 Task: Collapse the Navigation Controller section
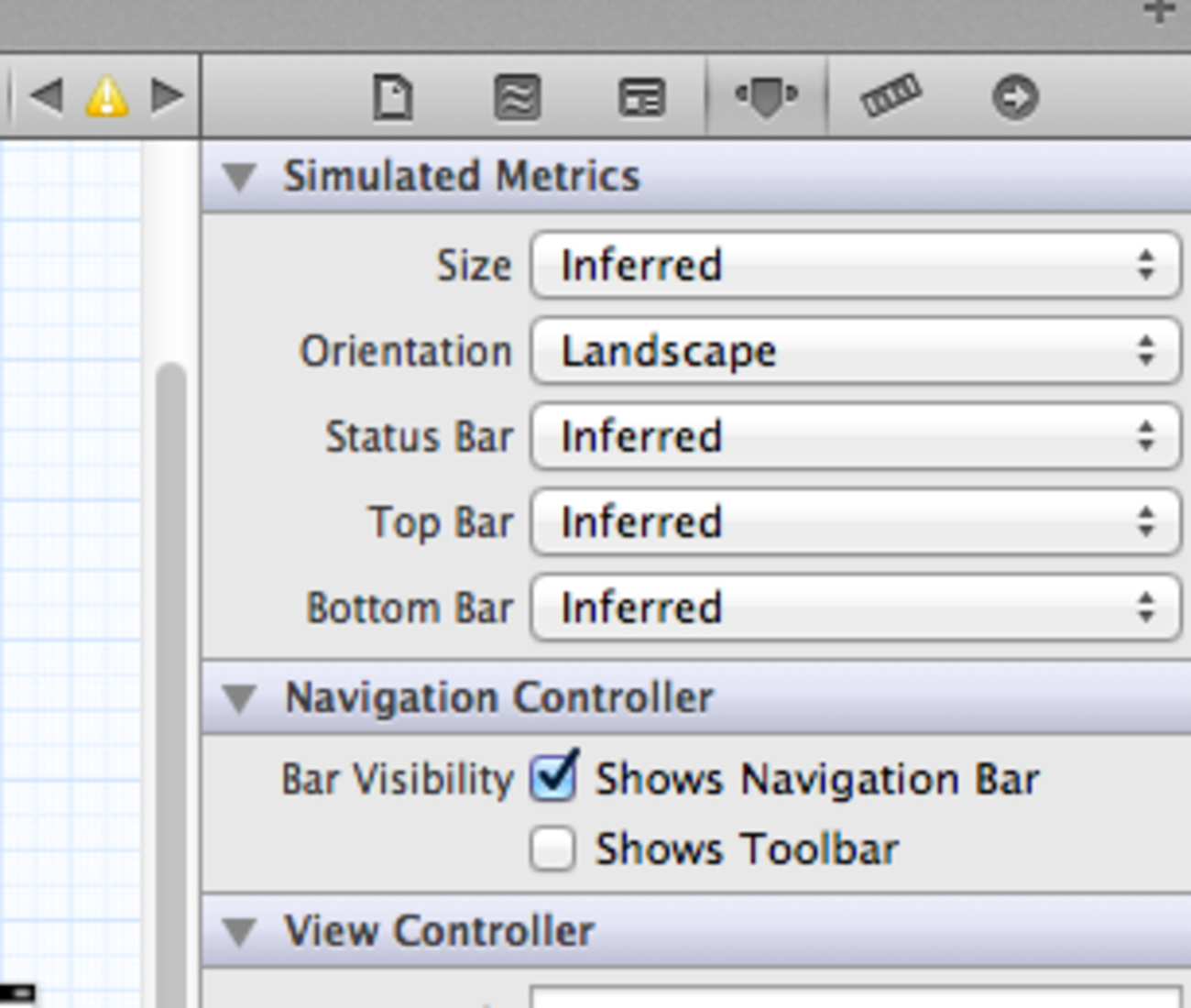coord(240,698)
